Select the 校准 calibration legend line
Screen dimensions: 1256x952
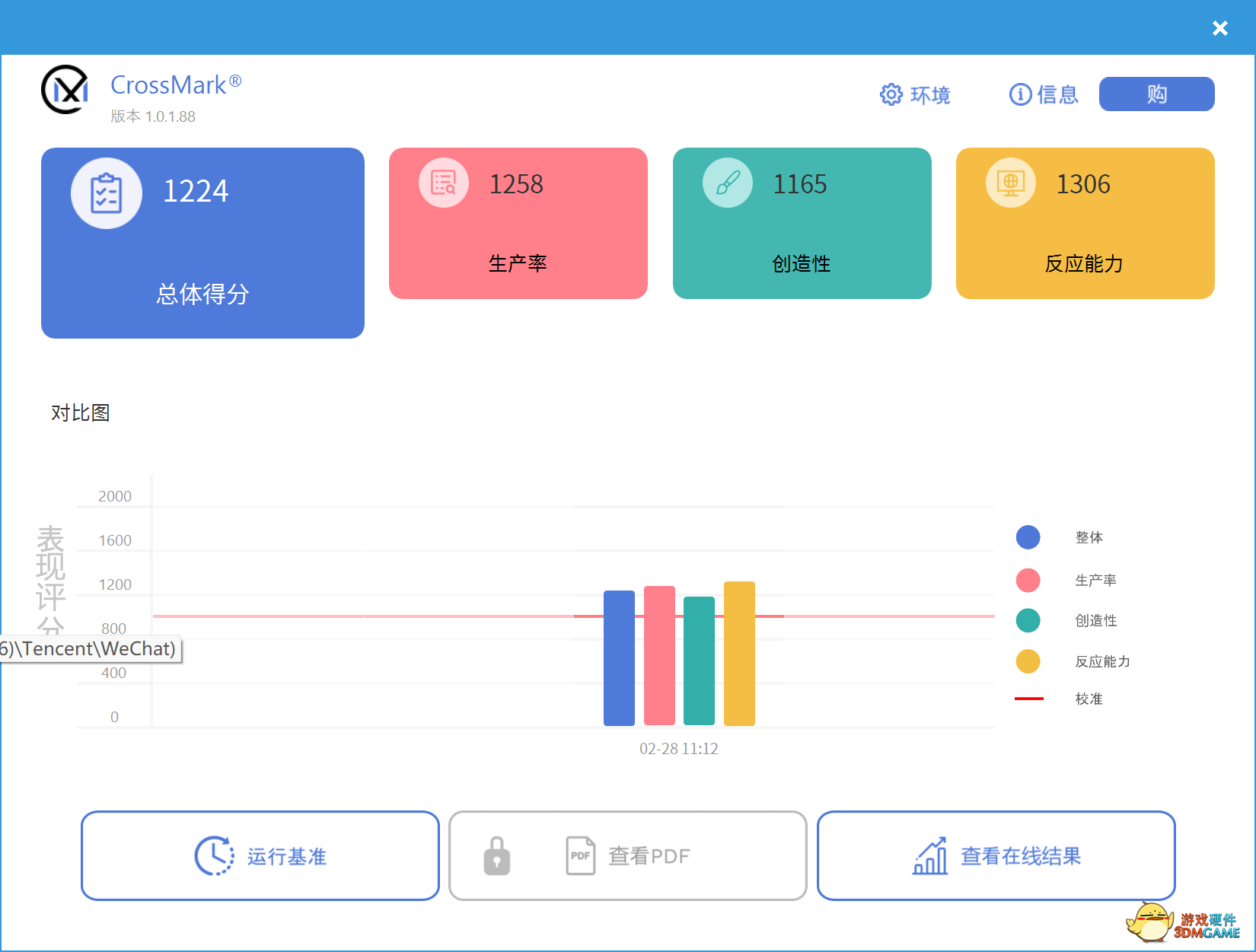(1028, 698)
